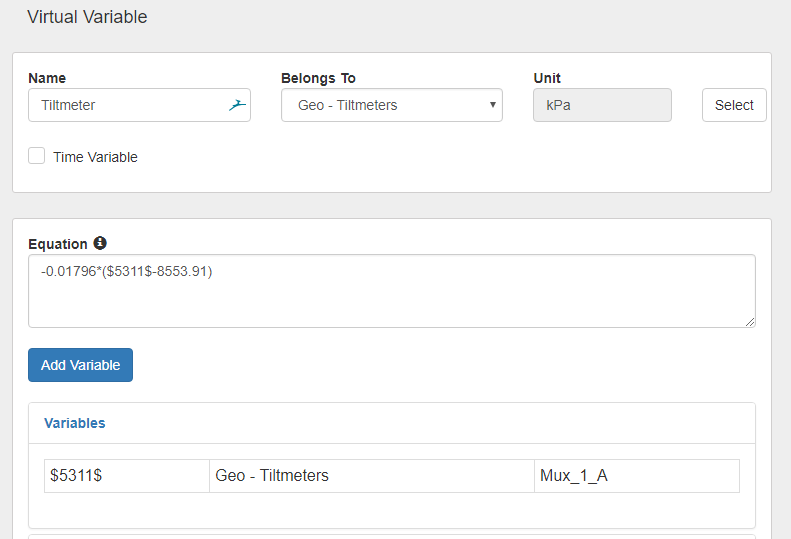The width and height of the screenshot is (791, 539).
Task: Click the Mux_1_A table cell
Action: pyautogui.click(x=636, y=476)
